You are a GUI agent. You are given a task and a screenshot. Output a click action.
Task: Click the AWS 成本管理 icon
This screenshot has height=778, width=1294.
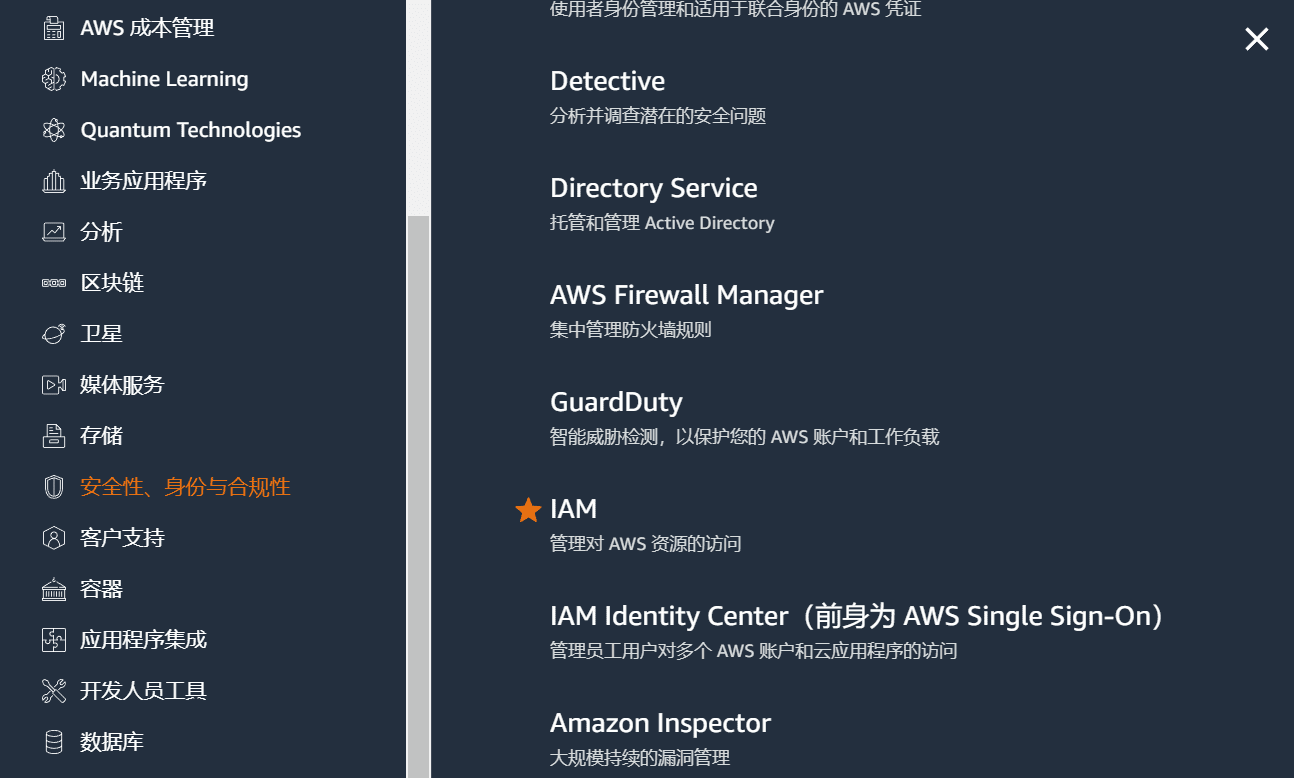point(53,27)
